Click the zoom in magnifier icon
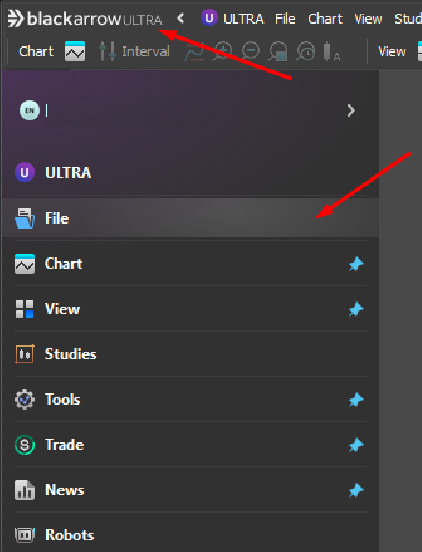This screenshot has width=422, height=552. 223,51
